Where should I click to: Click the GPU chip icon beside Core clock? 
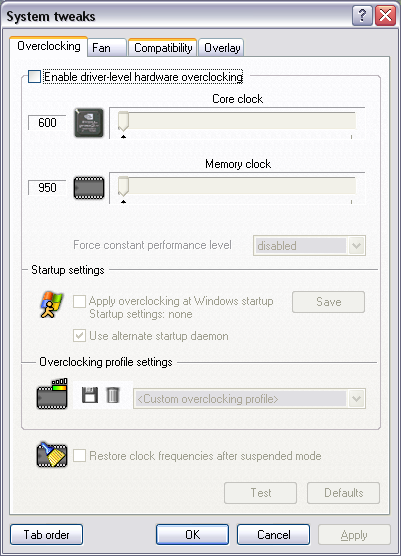click(x=89, y=123)
